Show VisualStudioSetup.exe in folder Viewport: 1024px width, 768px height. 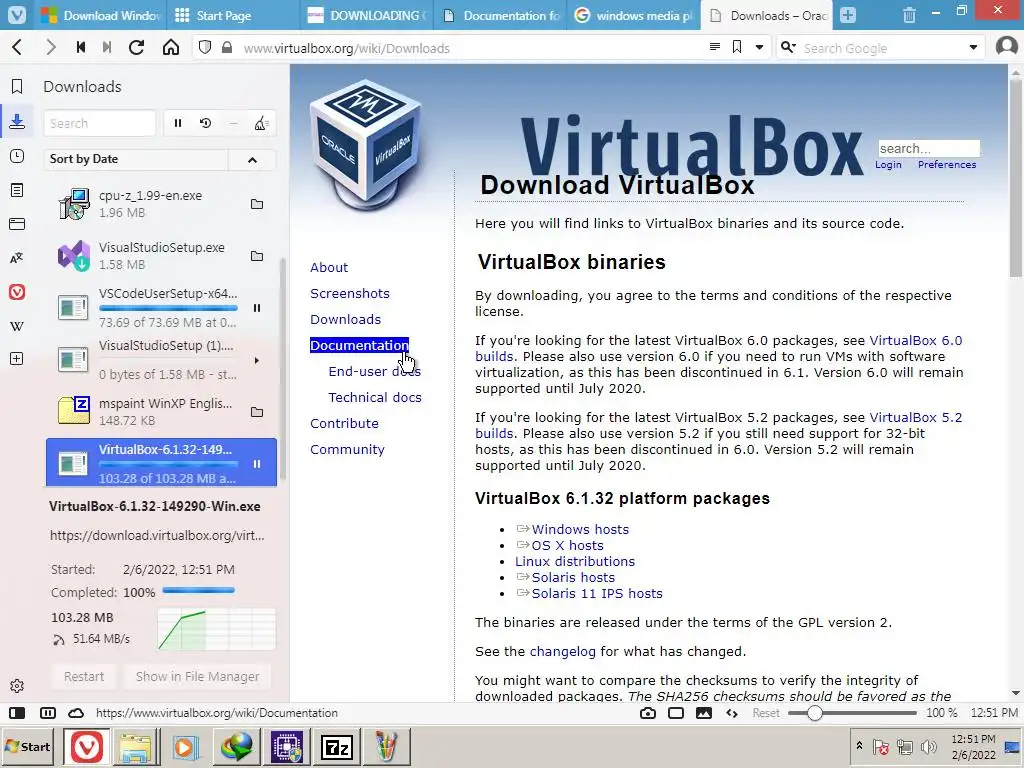(x=257, y=256)
